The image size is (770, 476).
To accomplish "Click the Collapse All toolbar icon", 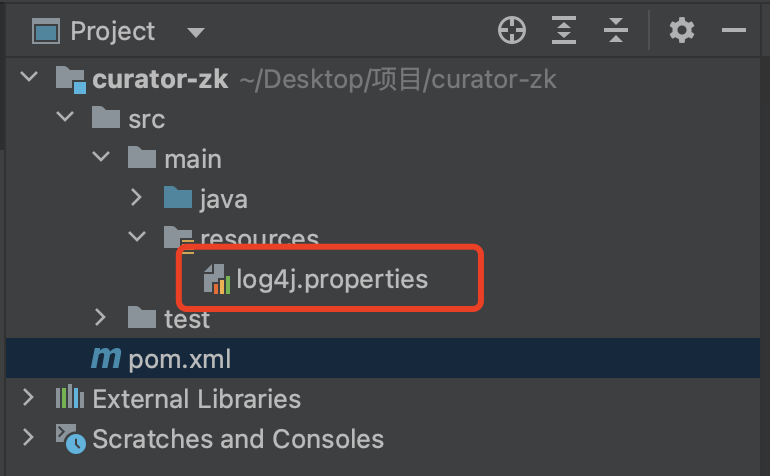I will coord(617,31).
